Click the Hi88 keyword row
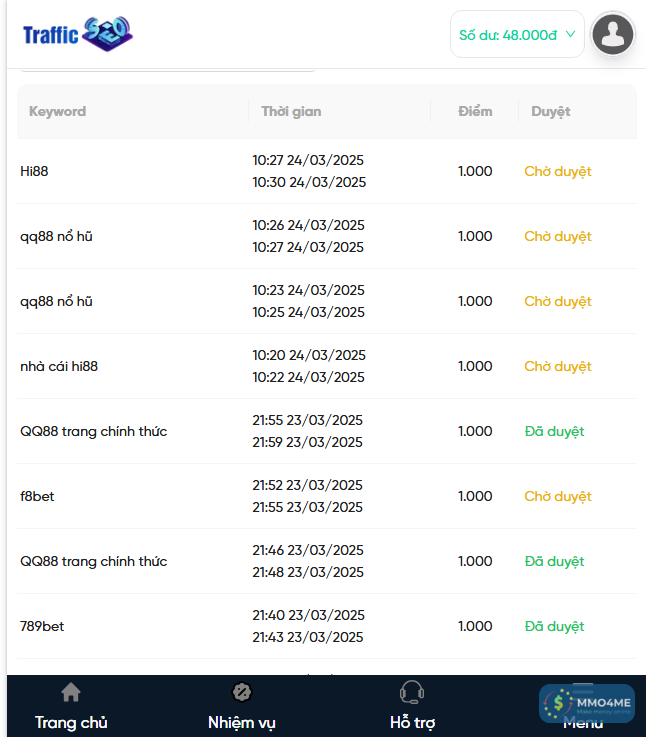 click(x=34, y=171)
